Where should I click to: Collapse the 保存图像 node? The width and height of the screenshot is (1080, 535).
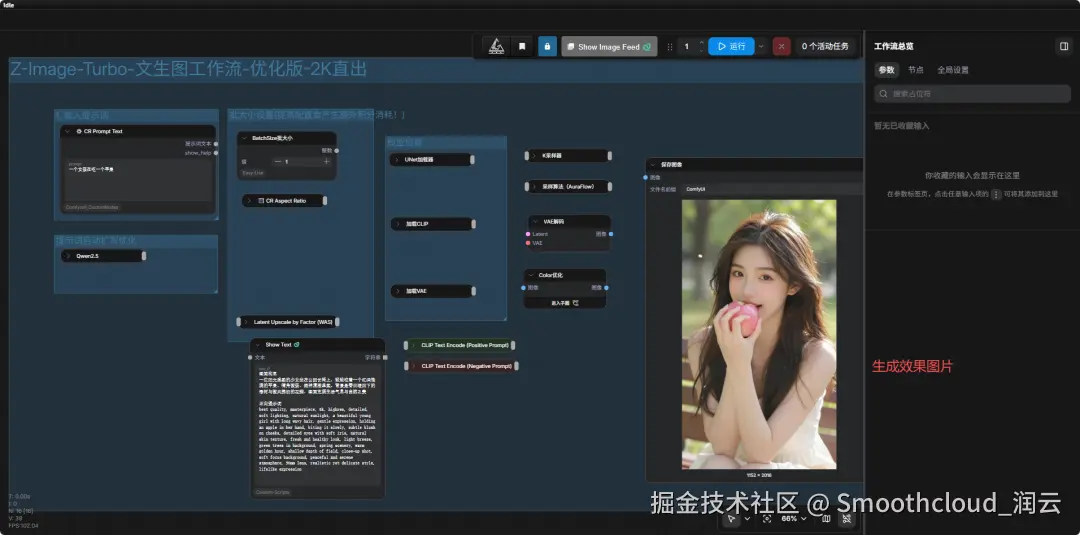pos(653,165)
